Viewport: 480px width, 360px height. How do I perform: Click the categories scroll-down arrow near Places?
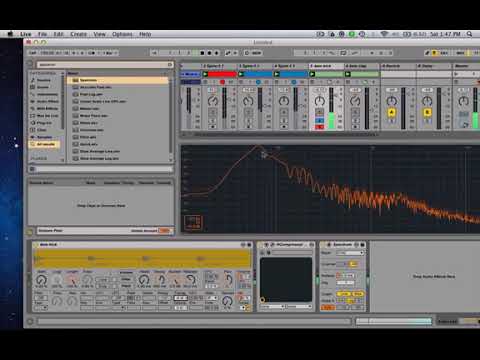coord(62,160)
